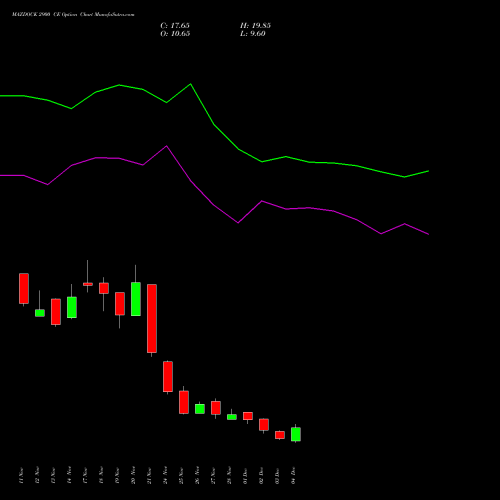Click the 19 Nov date label
This screenshot has height=500, width=500.
click(117, 475)
